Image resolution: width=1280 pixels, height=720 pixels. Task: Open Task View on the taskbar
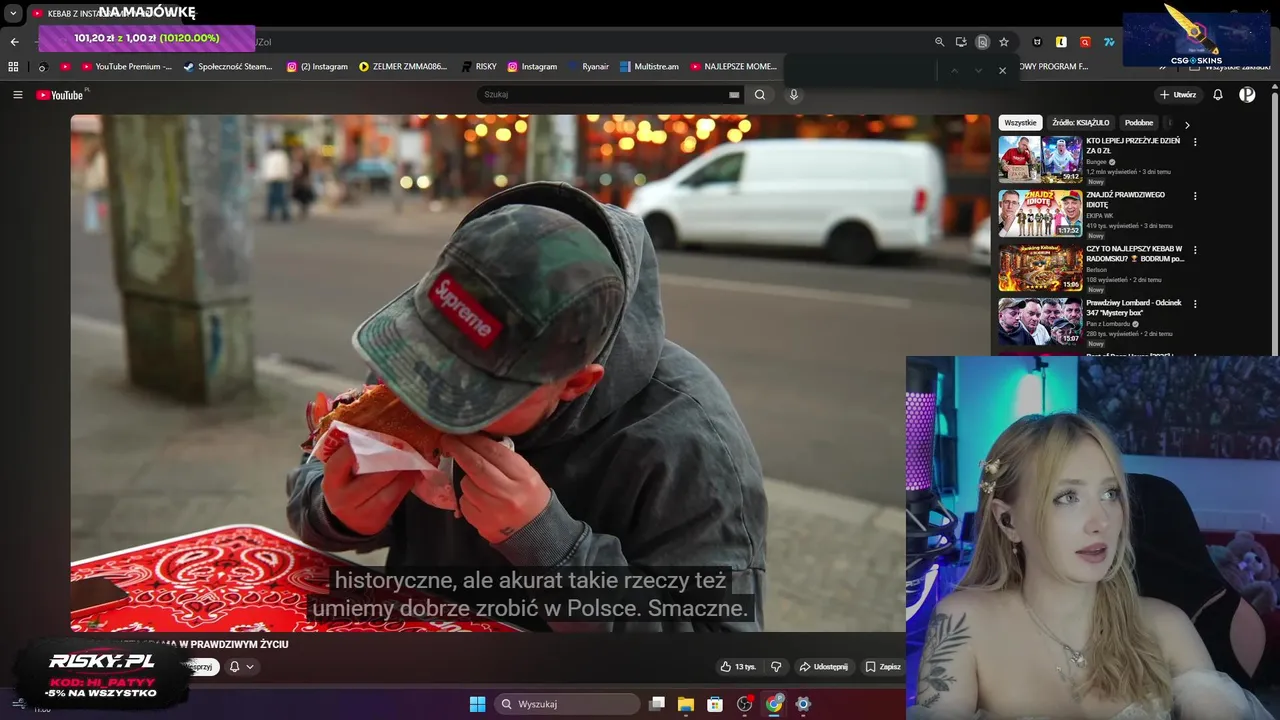point(657,704)
